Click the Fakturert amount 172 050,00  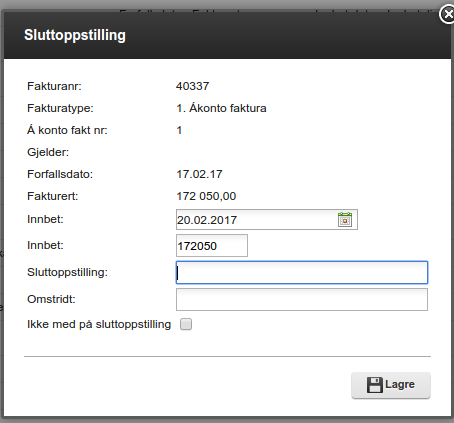(x=206, y=196)
